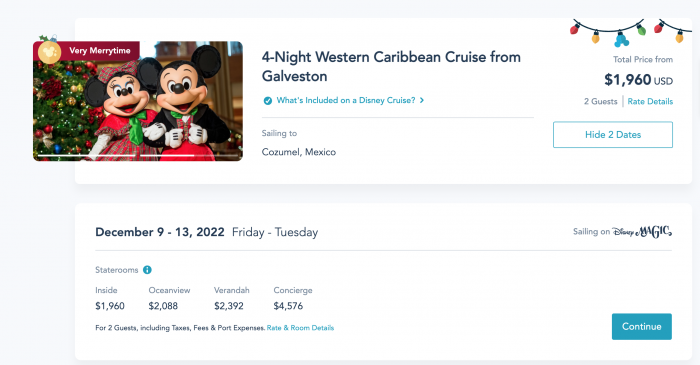Click Continue for December 9-13 sailing
The height and width of the screenshot is (365, 700).
click(642, 327)
